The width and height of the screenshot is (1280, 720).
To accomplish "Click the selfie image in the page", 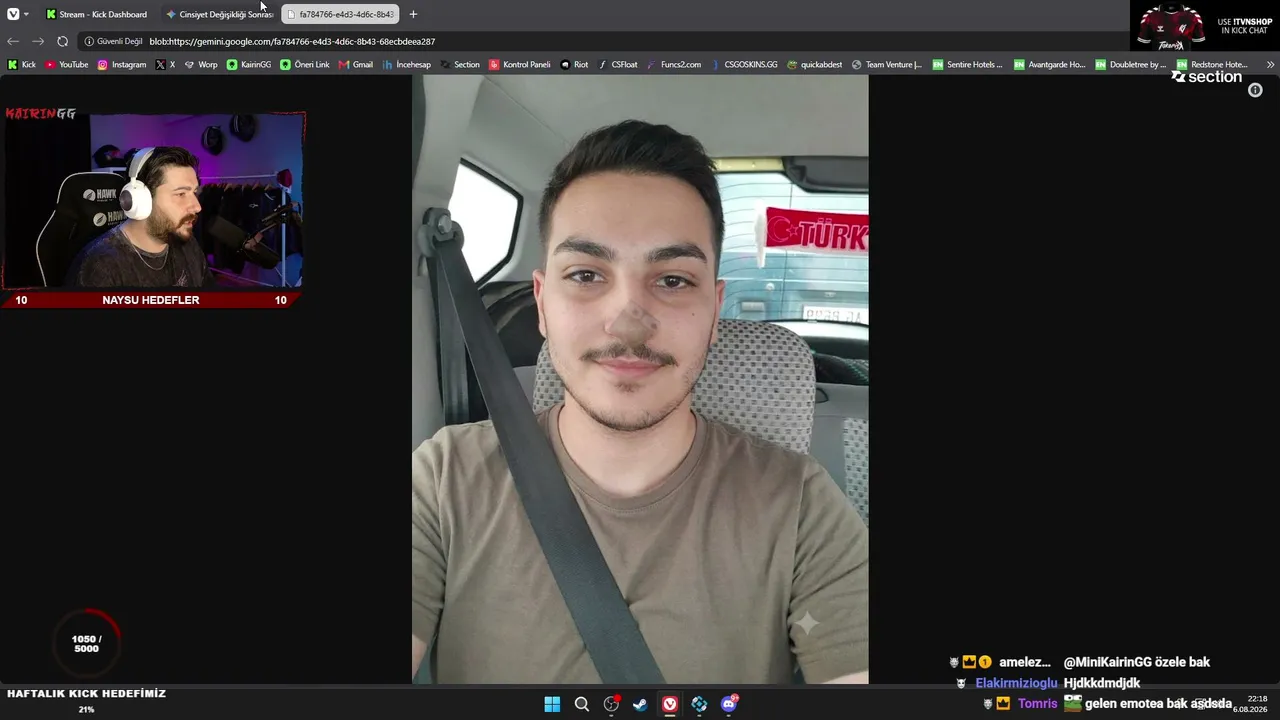I will click(x=640, y=379).
